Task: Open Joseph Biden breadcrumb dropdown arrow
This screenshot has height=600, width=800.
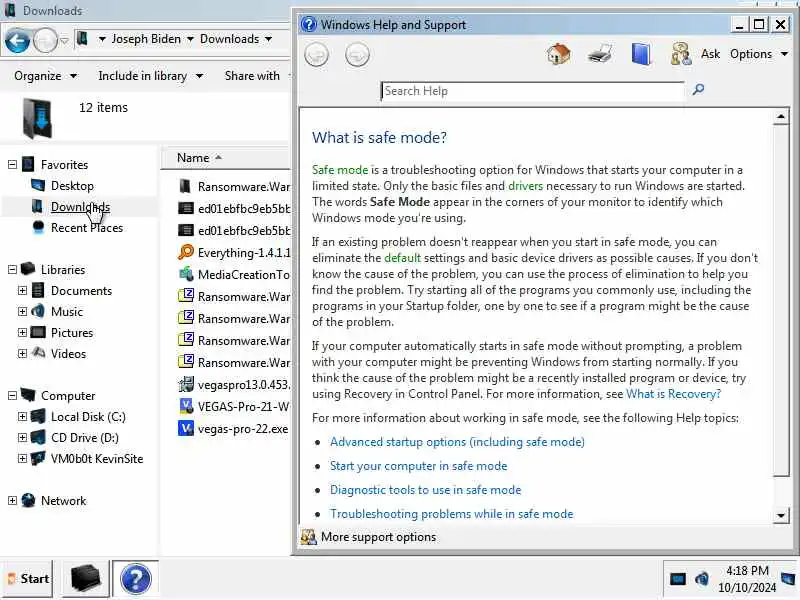Action: pyautogui.click(x=190, y=39)
